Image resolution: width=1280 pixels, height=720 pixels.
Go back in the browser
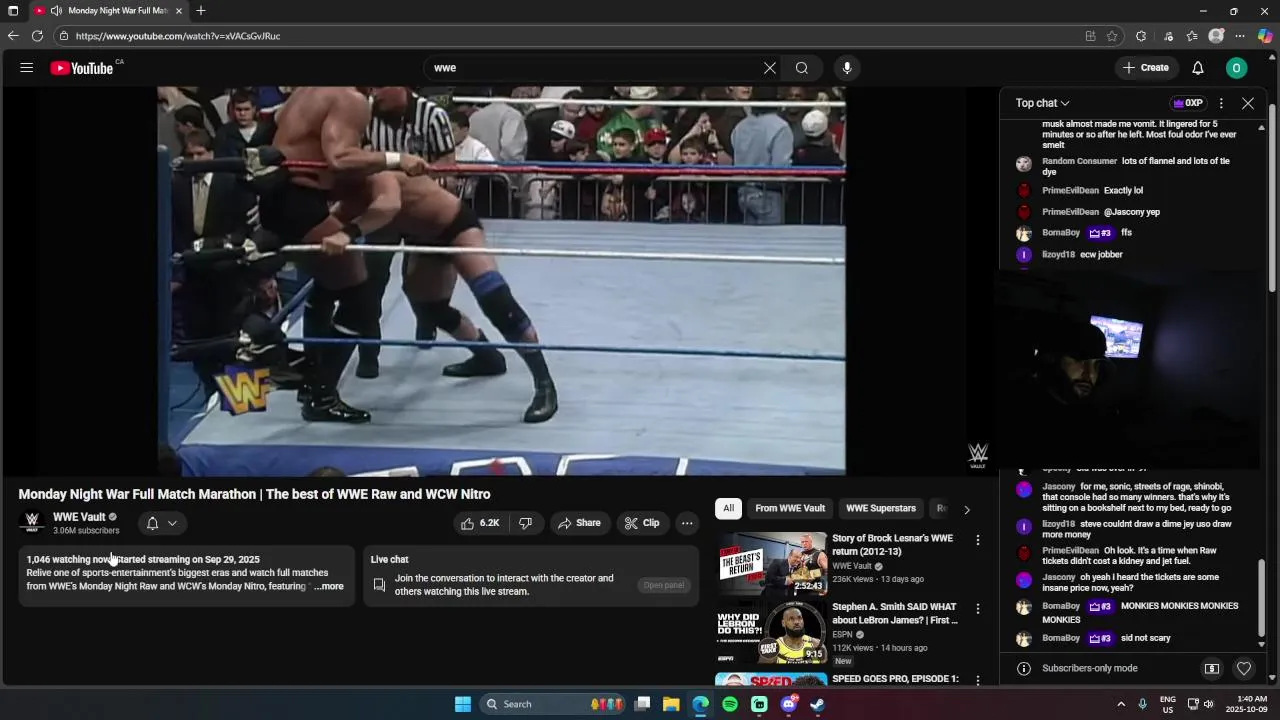[x=13, y=36]
